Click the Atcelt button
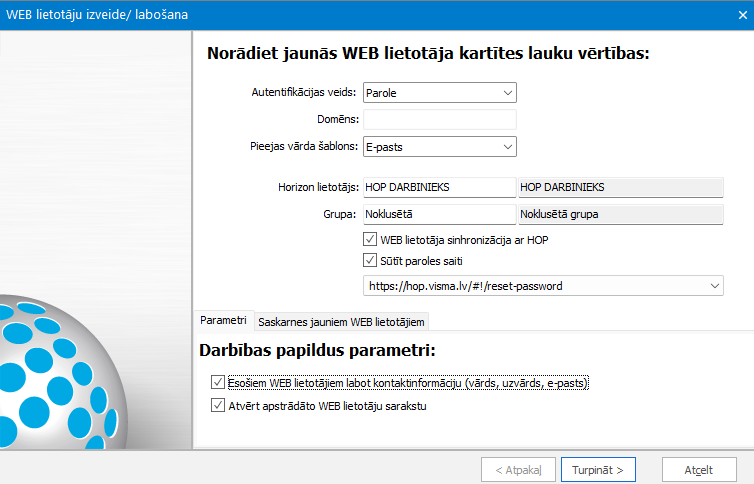Viewport: 754px width, 484px height. [x=699, y=470]
